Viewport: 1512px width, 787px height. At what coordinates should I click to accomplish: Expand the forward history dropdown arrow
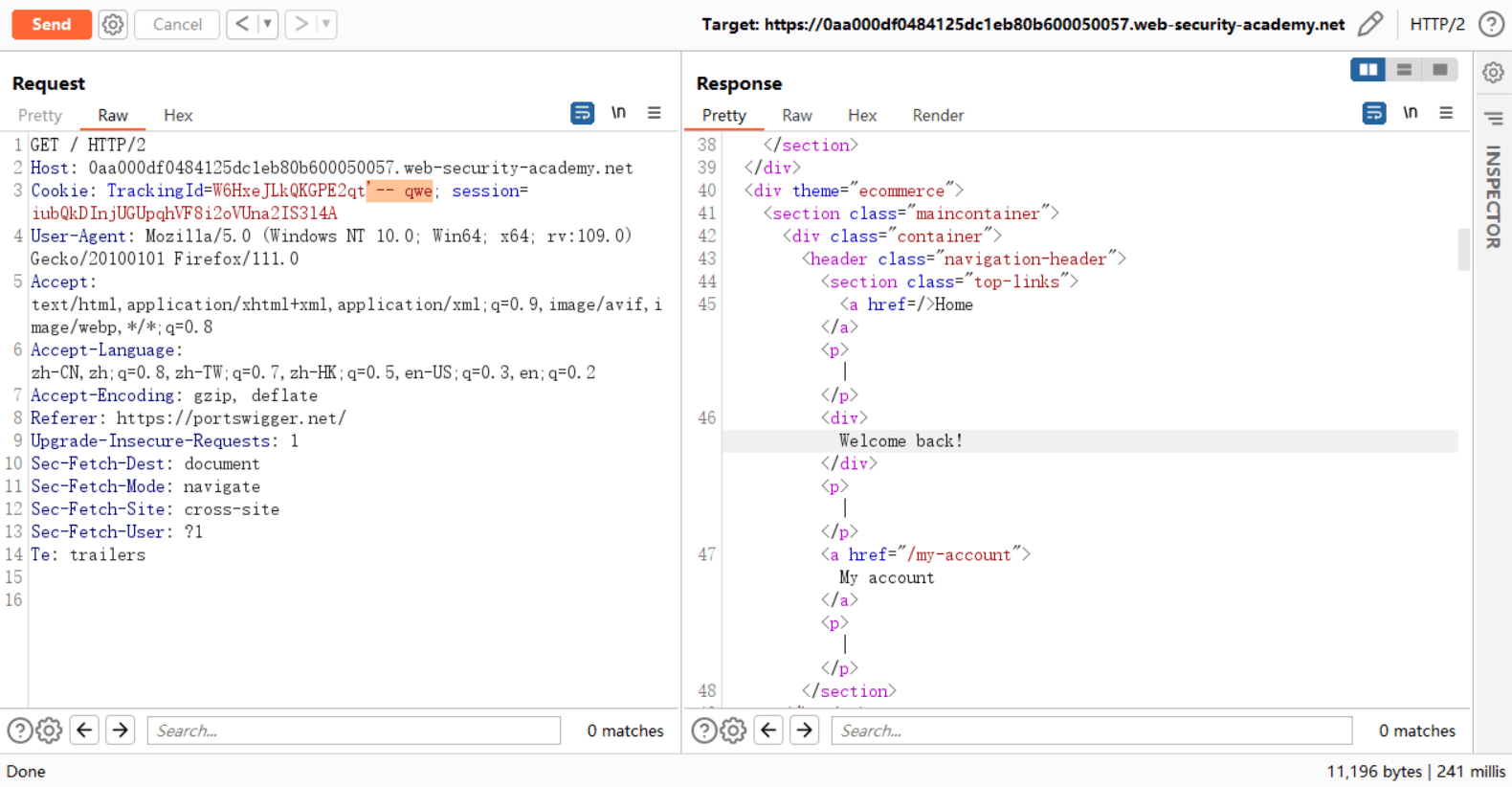[x=326, y=24]
